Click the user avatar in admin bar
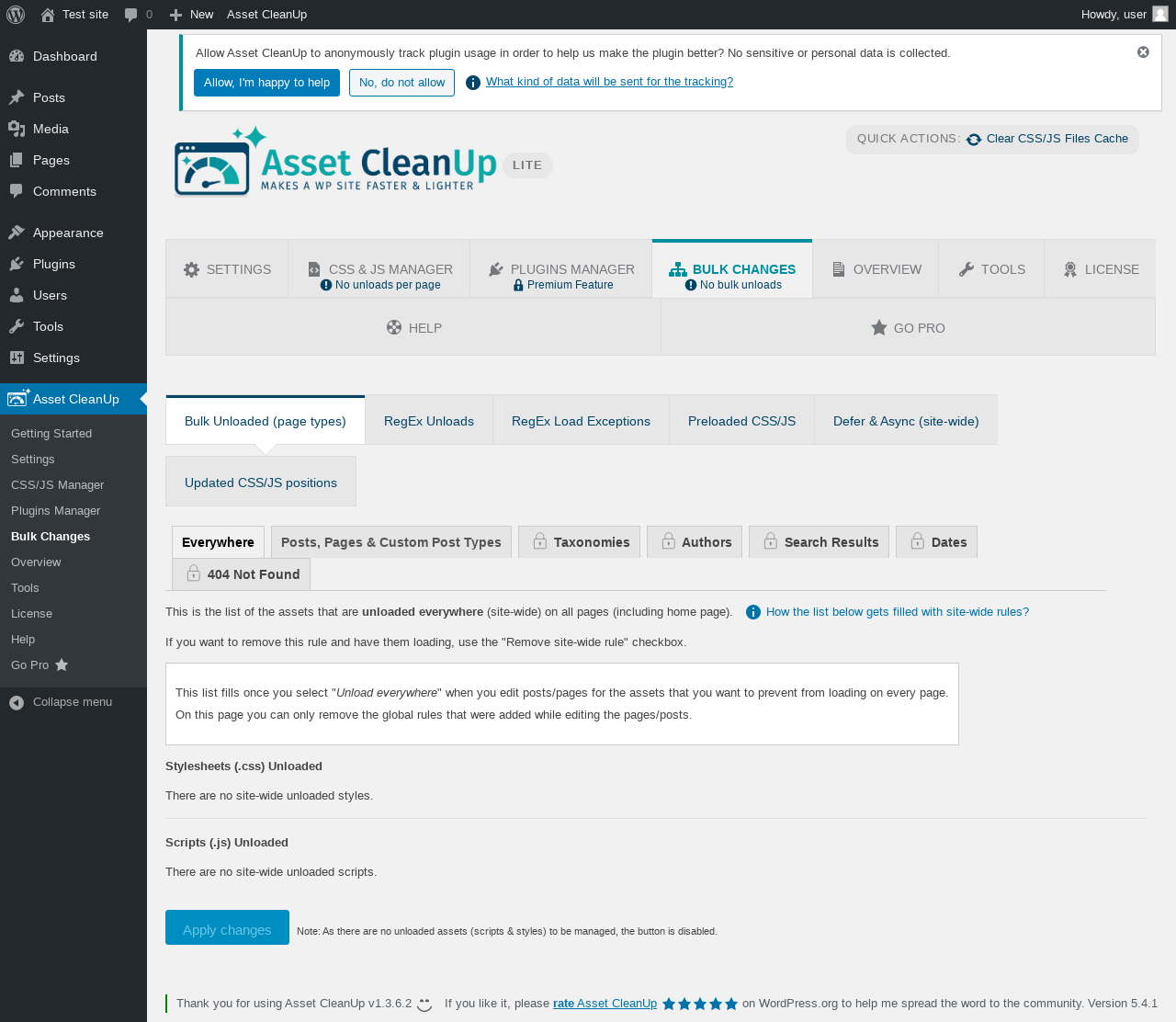The width and height of the screenshot is (1176, 1022). pos(1160,15)
